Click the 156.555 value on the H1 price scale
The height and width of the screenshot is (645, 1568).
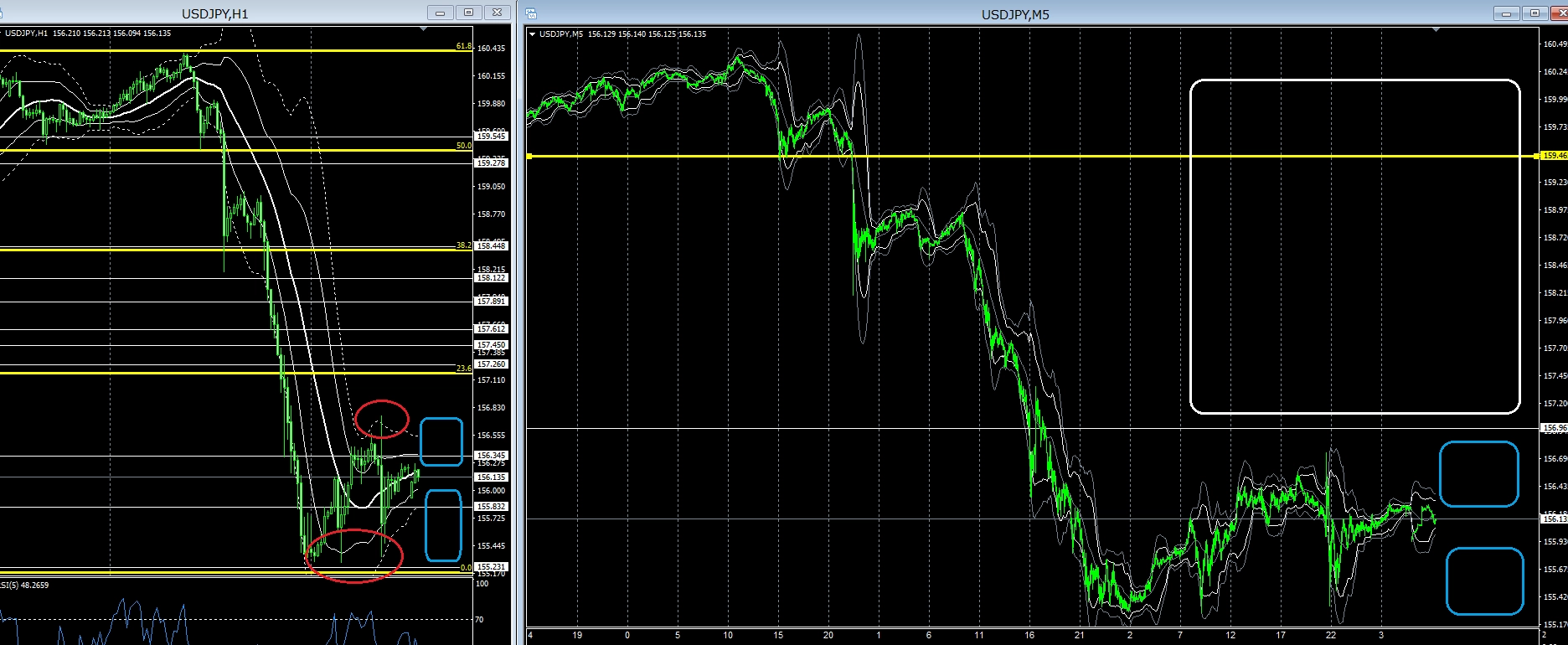coord(492,436)
